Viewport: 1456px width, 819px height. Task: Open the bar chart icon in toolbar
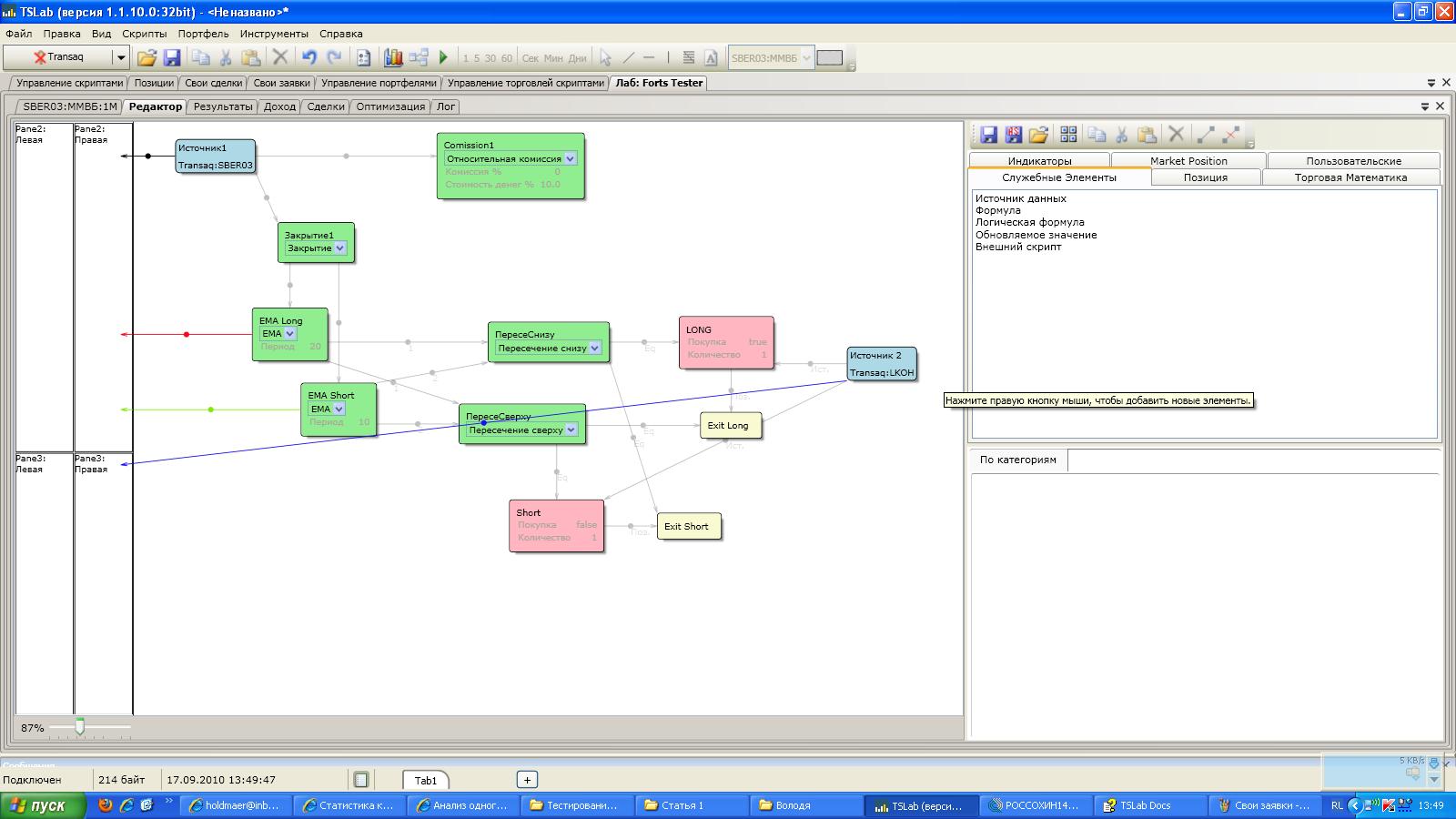pyautogui.click(x=393, y=57)
